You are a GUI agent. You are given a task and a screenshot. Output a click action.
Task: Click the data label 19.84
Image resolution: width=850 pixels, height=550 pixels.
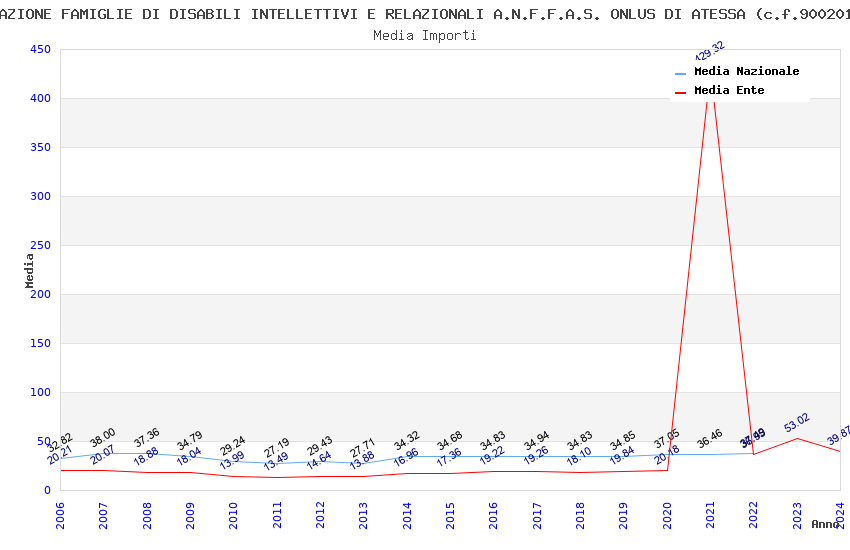click(x=623, y=455)
